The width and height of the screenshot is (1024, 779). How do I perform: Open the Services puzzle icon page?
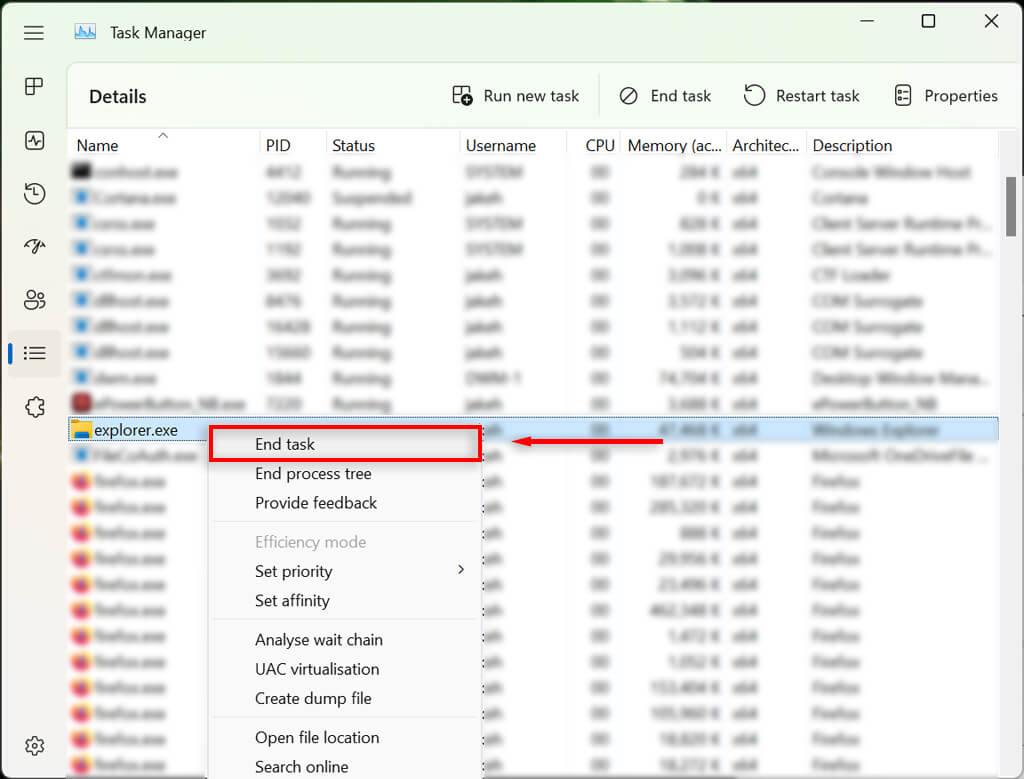click(34, 406)
